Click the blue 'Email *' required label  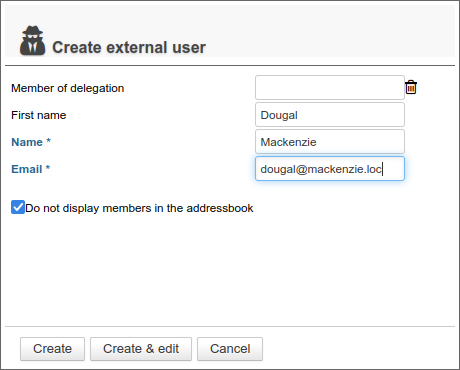coord(31,169)
